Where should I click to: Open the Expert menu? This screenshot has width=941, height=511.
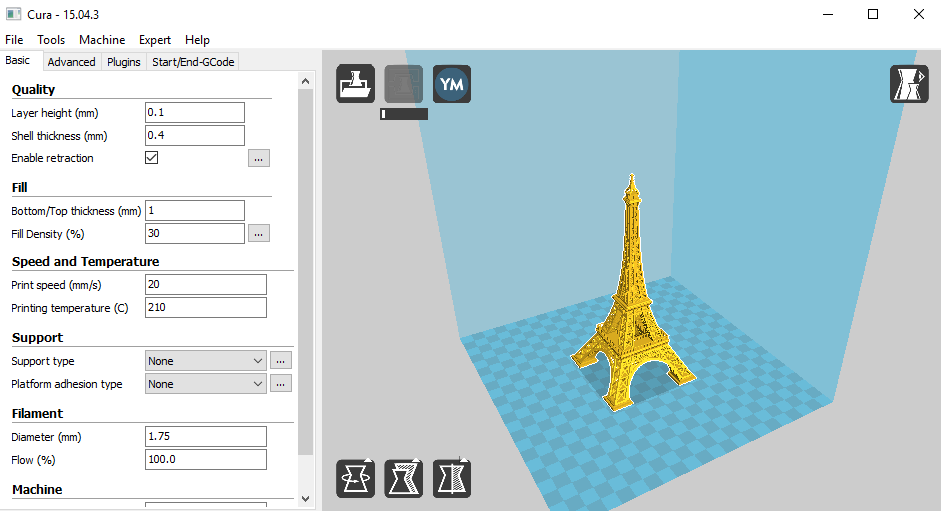[x=155, y=40]
